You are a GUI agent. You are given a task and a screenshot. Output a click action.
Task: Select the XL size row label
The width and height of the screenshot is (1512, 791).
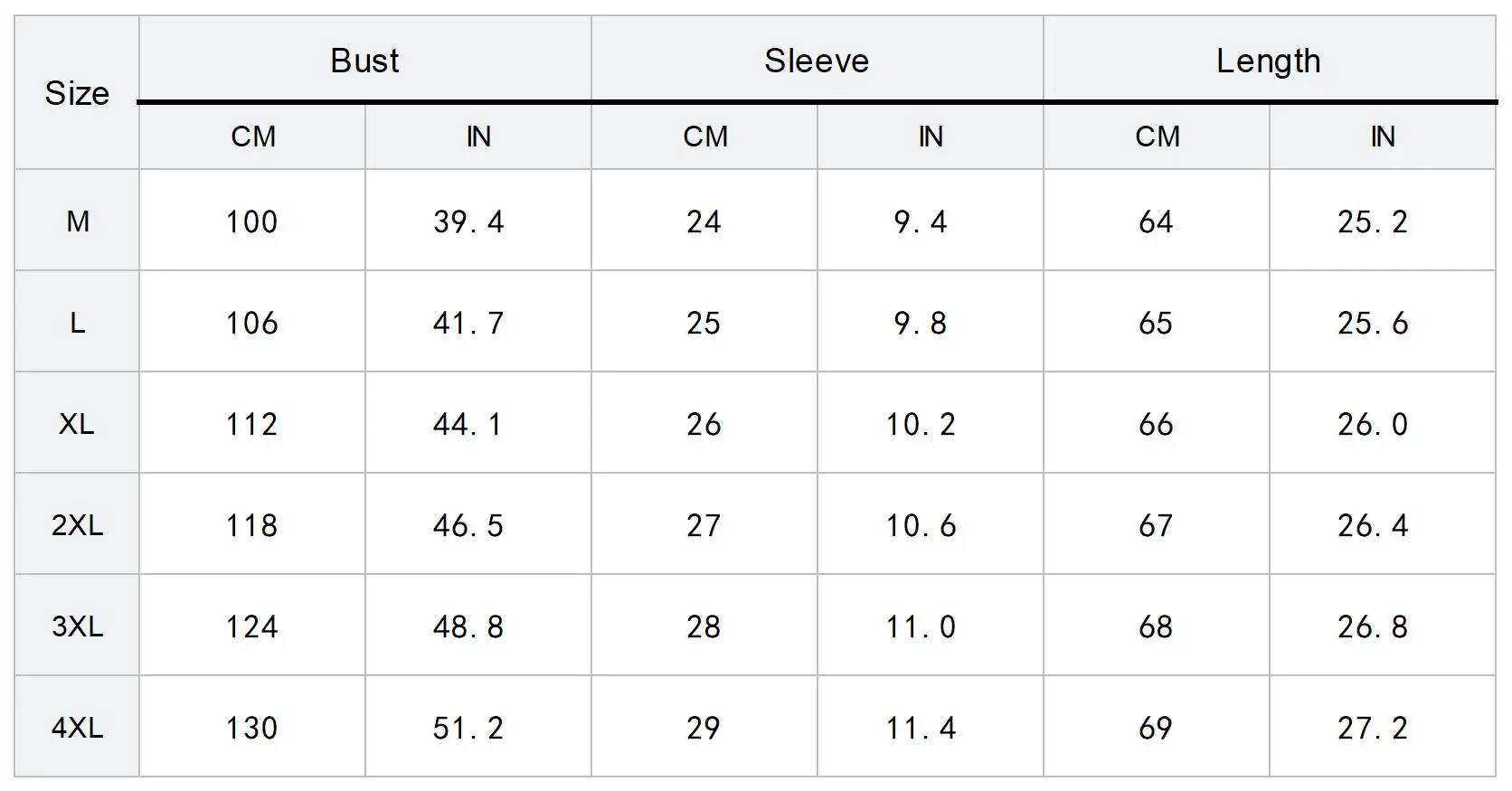point(77,424)
